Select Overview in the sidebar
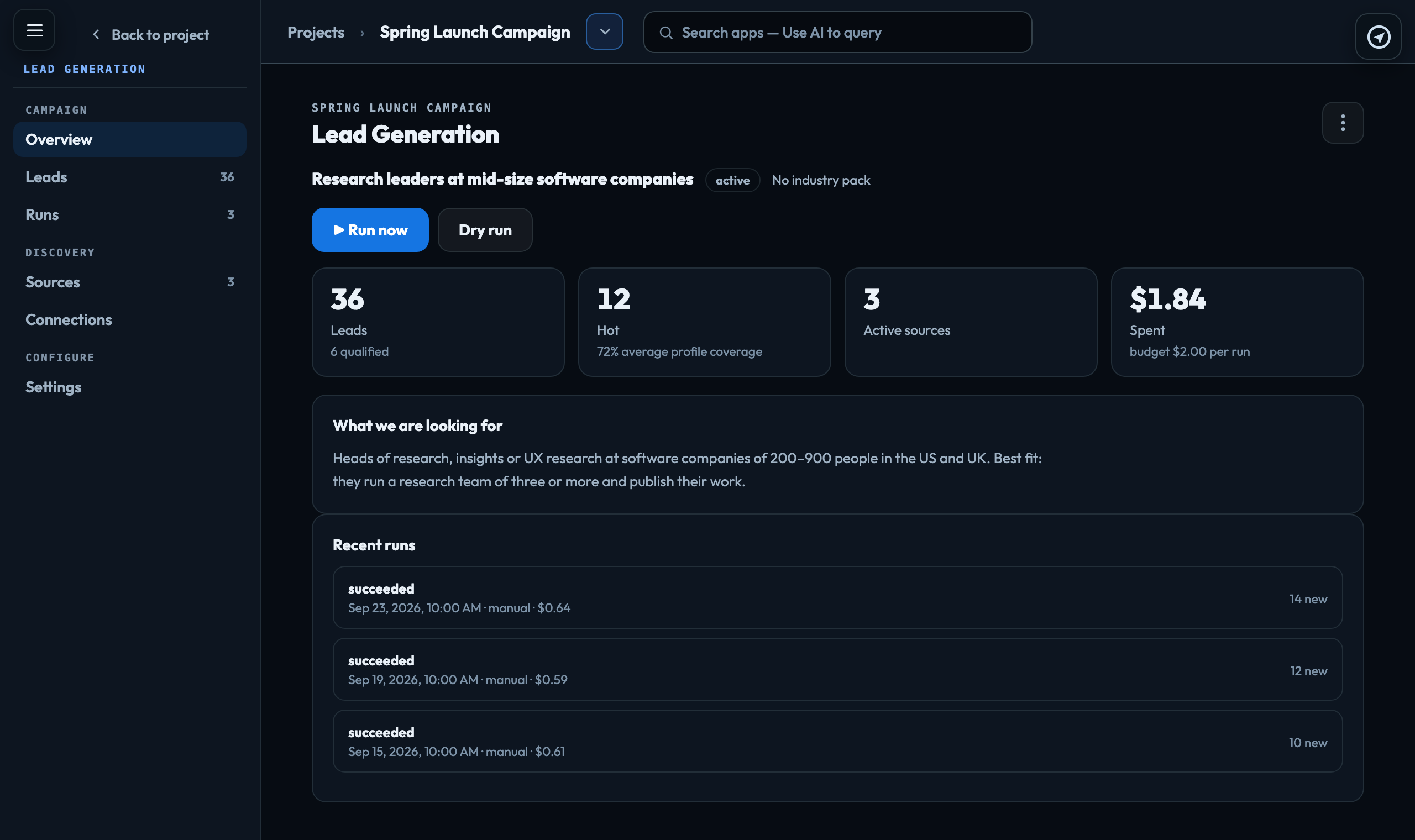 coord(129,139)
